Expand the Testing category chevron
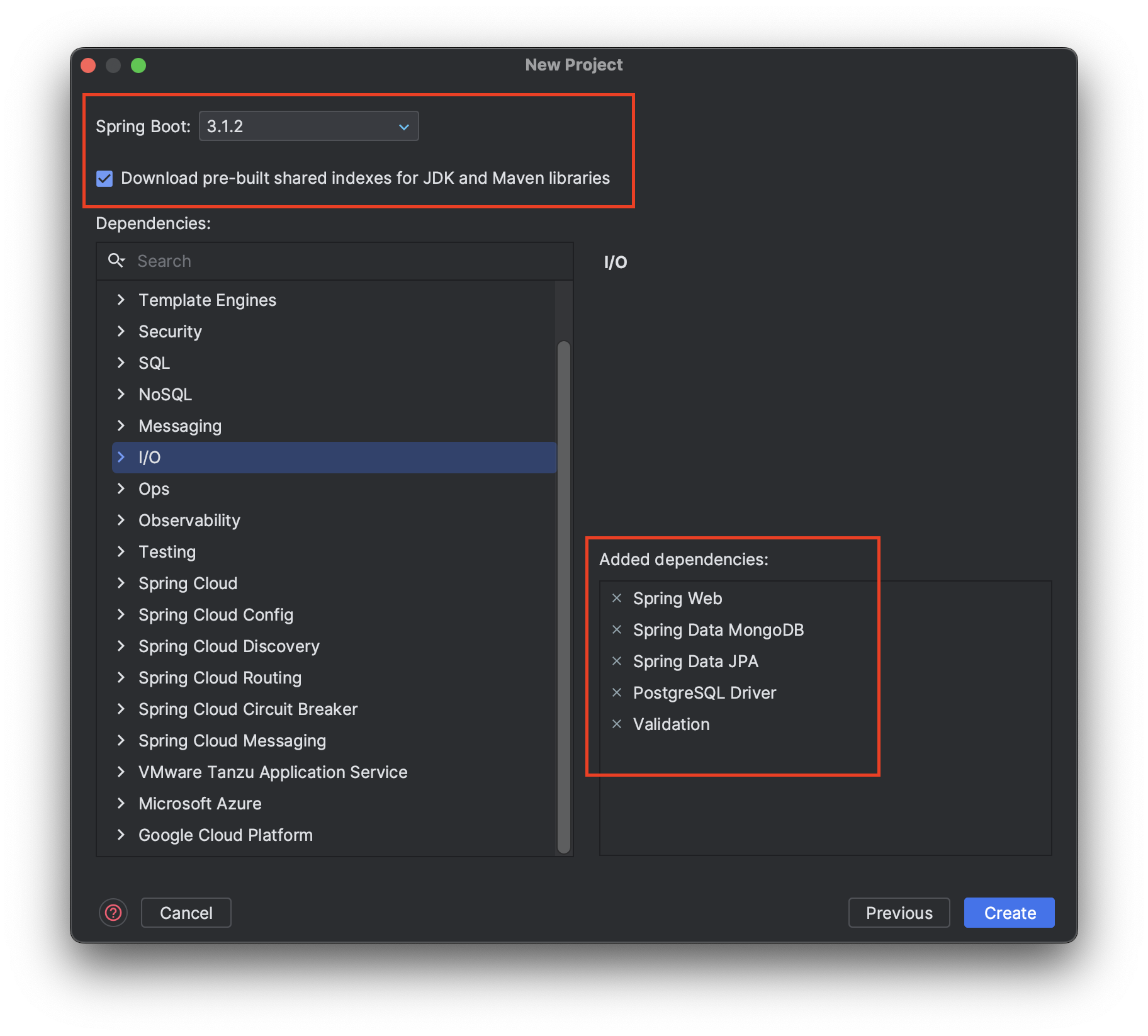 click(x=121, y=551)
